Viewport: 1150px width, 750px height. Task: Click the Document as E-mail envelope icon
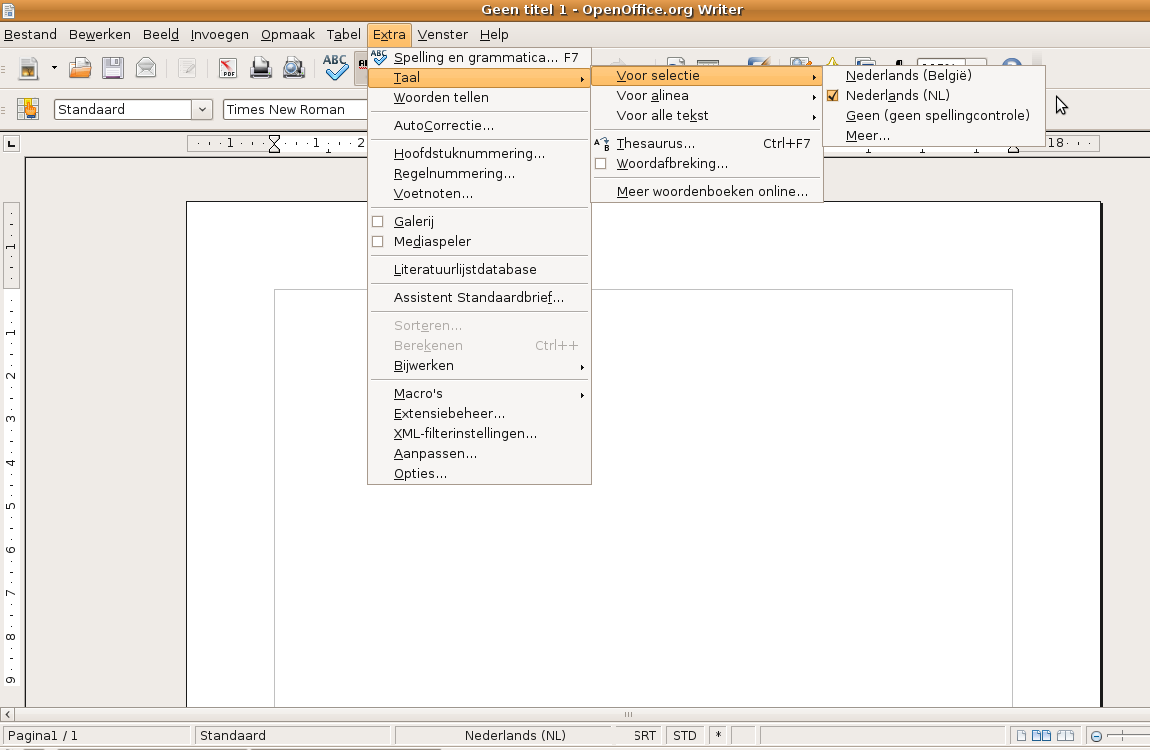[x=146, y=68]
